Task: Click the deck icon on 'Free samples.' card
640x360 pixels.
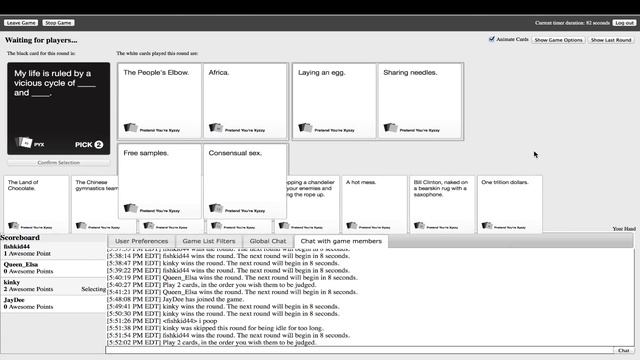Action: 131,208
